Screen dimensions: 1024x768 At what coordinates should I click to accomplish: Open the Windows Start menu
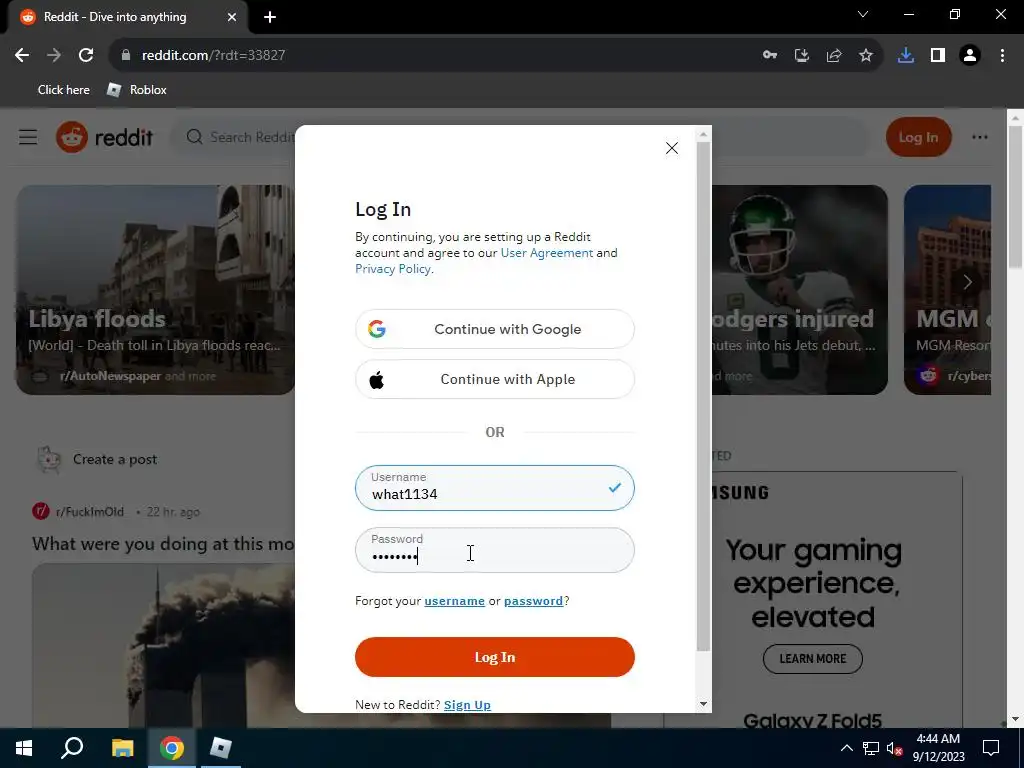pos(24,748)
